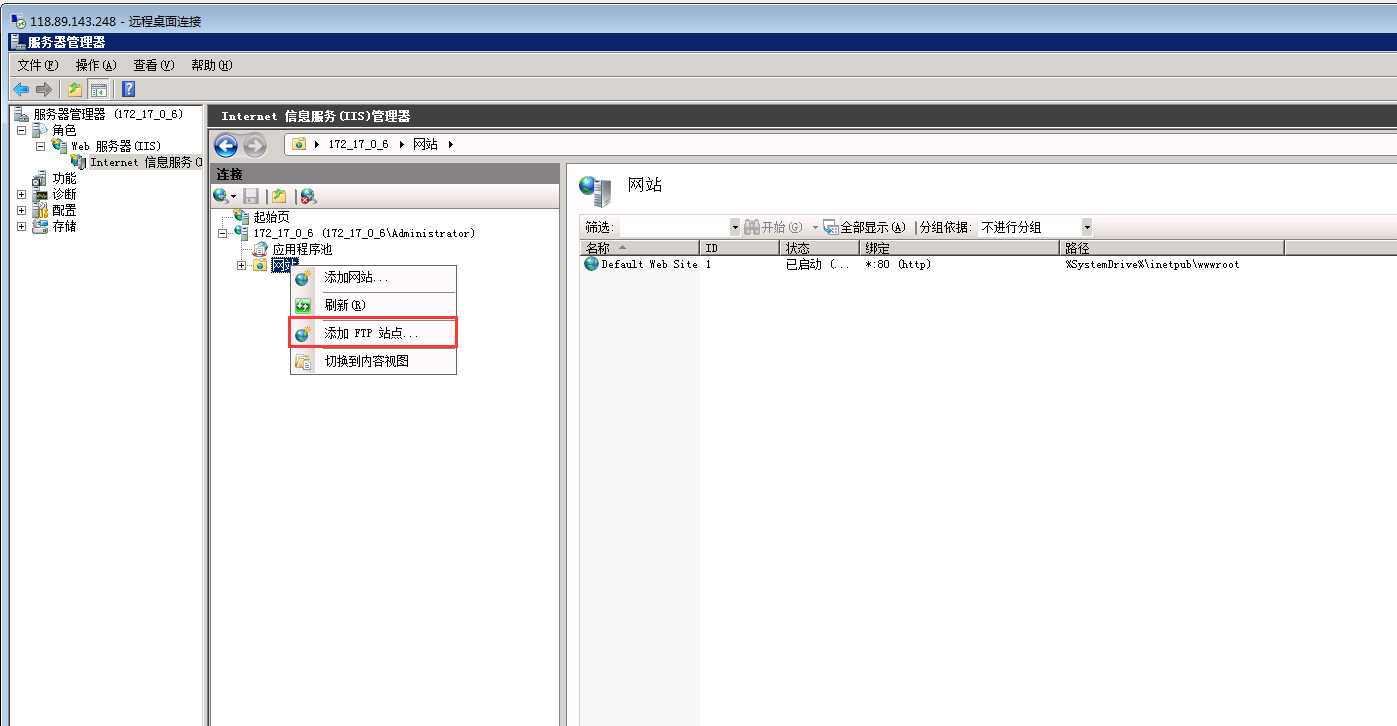This screenshot has width=1397, height=726.
Task: Choose 添加网站... from context menu
Action: [x=373, y=278]
